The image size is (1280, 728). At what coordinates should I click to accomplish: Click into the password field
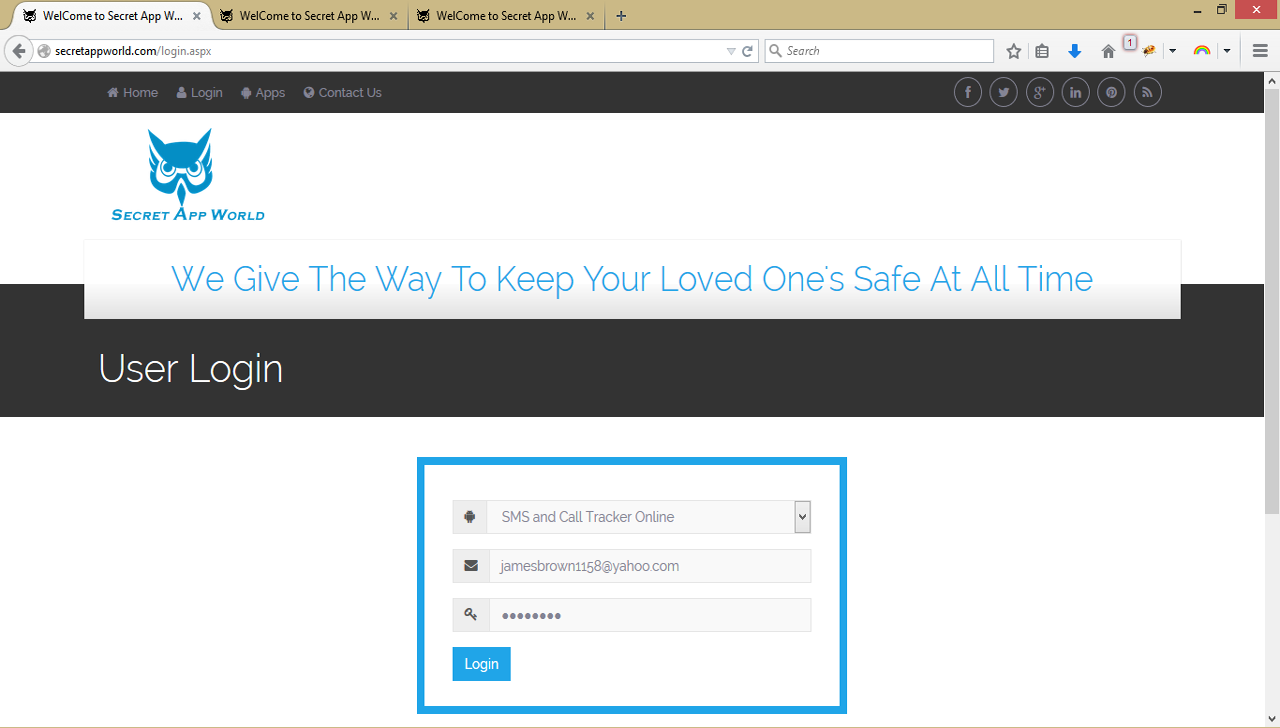point(650,615)
